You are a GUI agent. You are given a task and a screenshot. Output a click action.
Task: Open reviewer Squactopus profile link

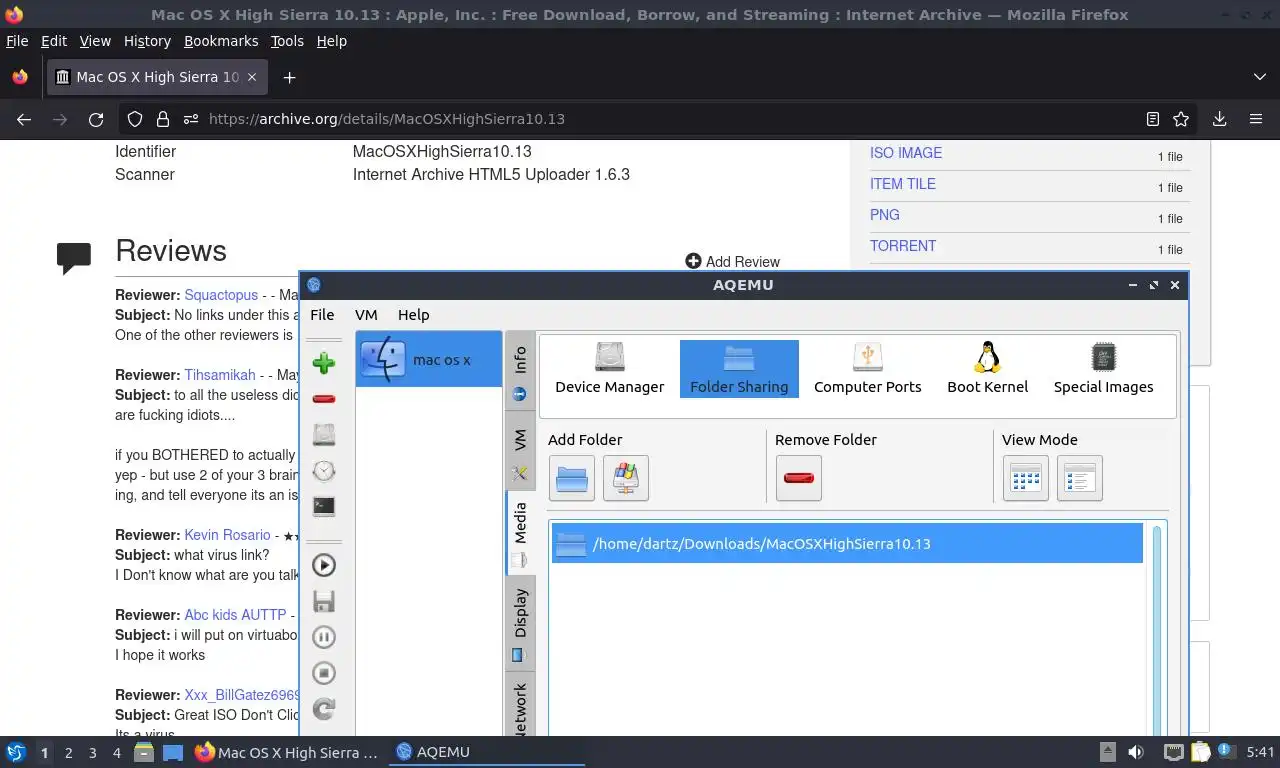[x=221, y=295]
